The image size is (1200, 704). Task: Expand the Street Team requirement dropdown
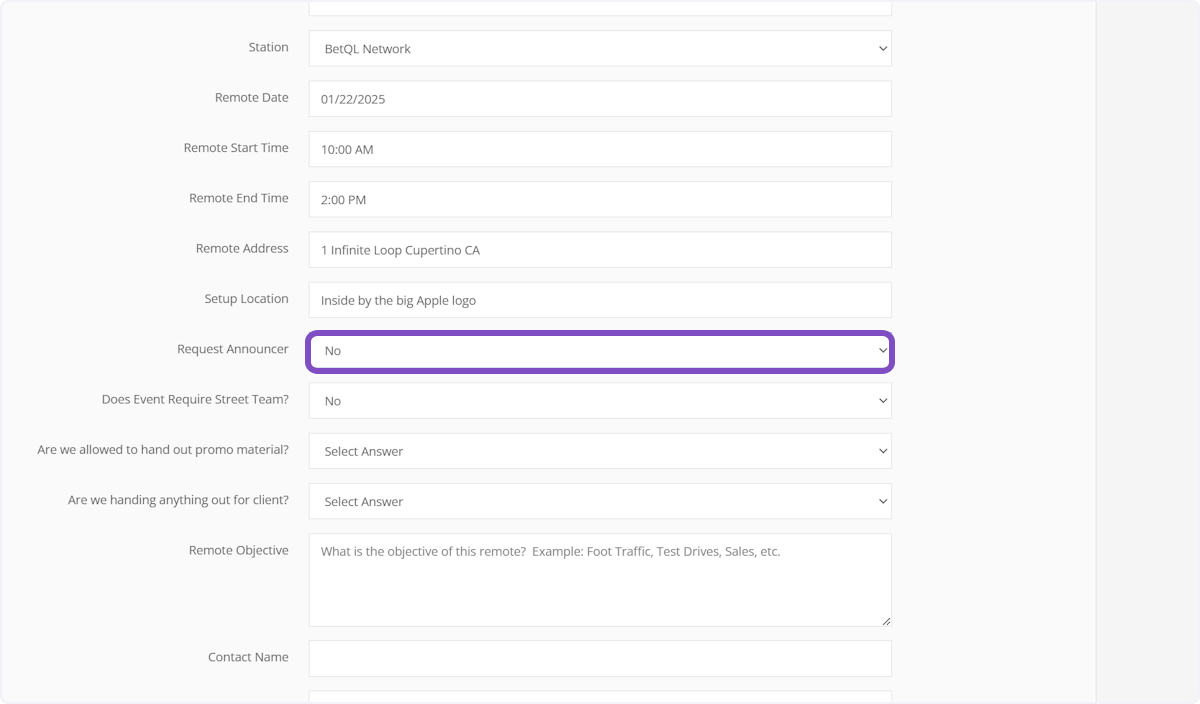(599, 401)
